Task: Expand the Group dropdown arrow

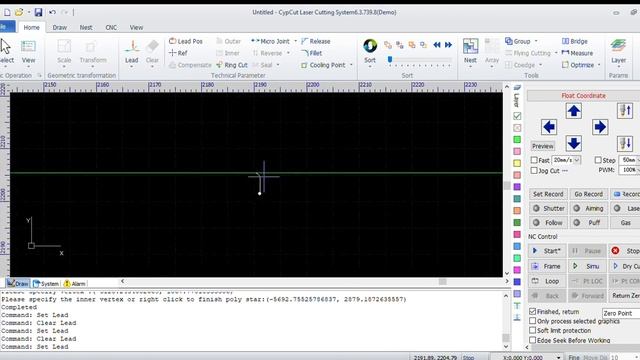Action: tap(536, 41)
